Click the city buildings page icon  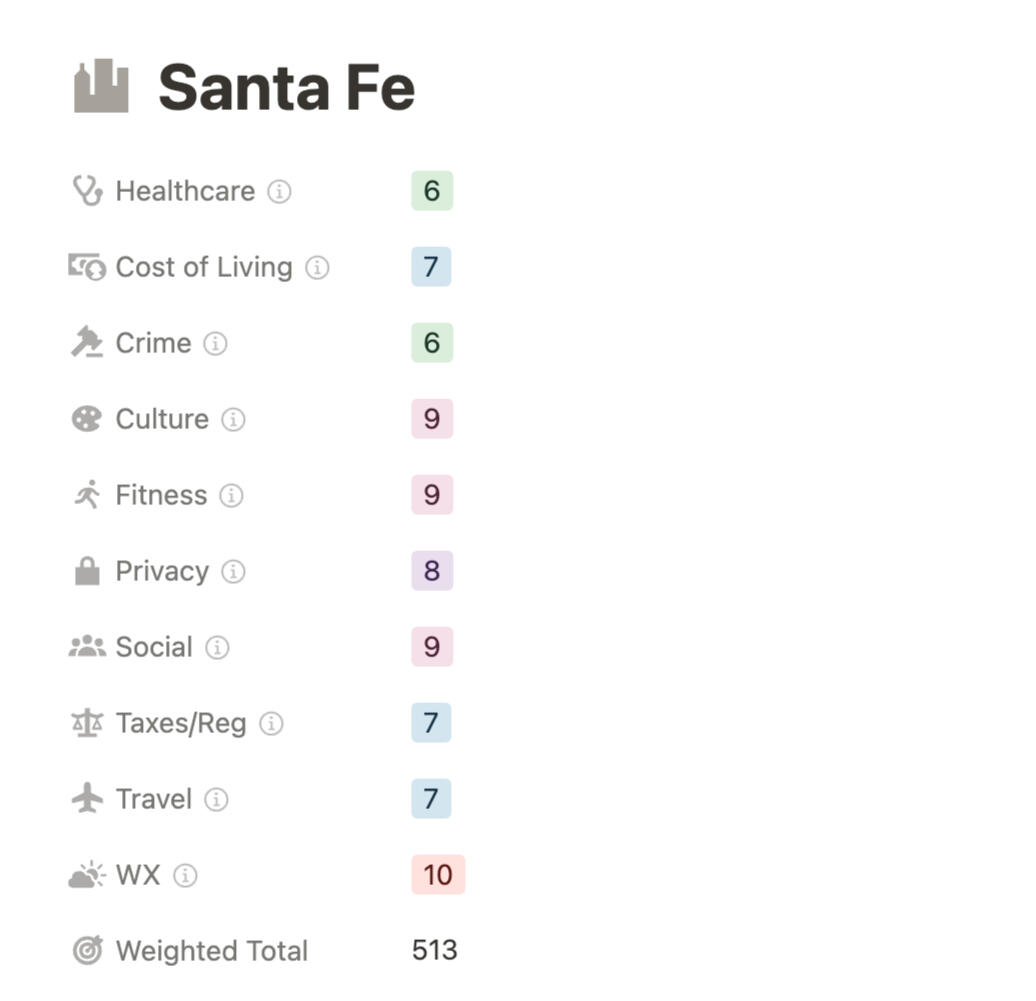point(101,86)
